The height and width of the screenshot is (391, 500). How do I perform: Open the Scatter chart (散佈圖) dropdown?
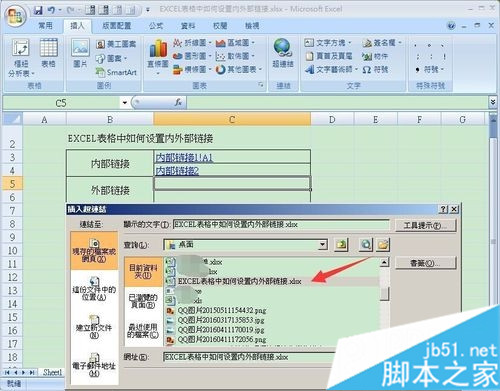click(x=235, y=56)
